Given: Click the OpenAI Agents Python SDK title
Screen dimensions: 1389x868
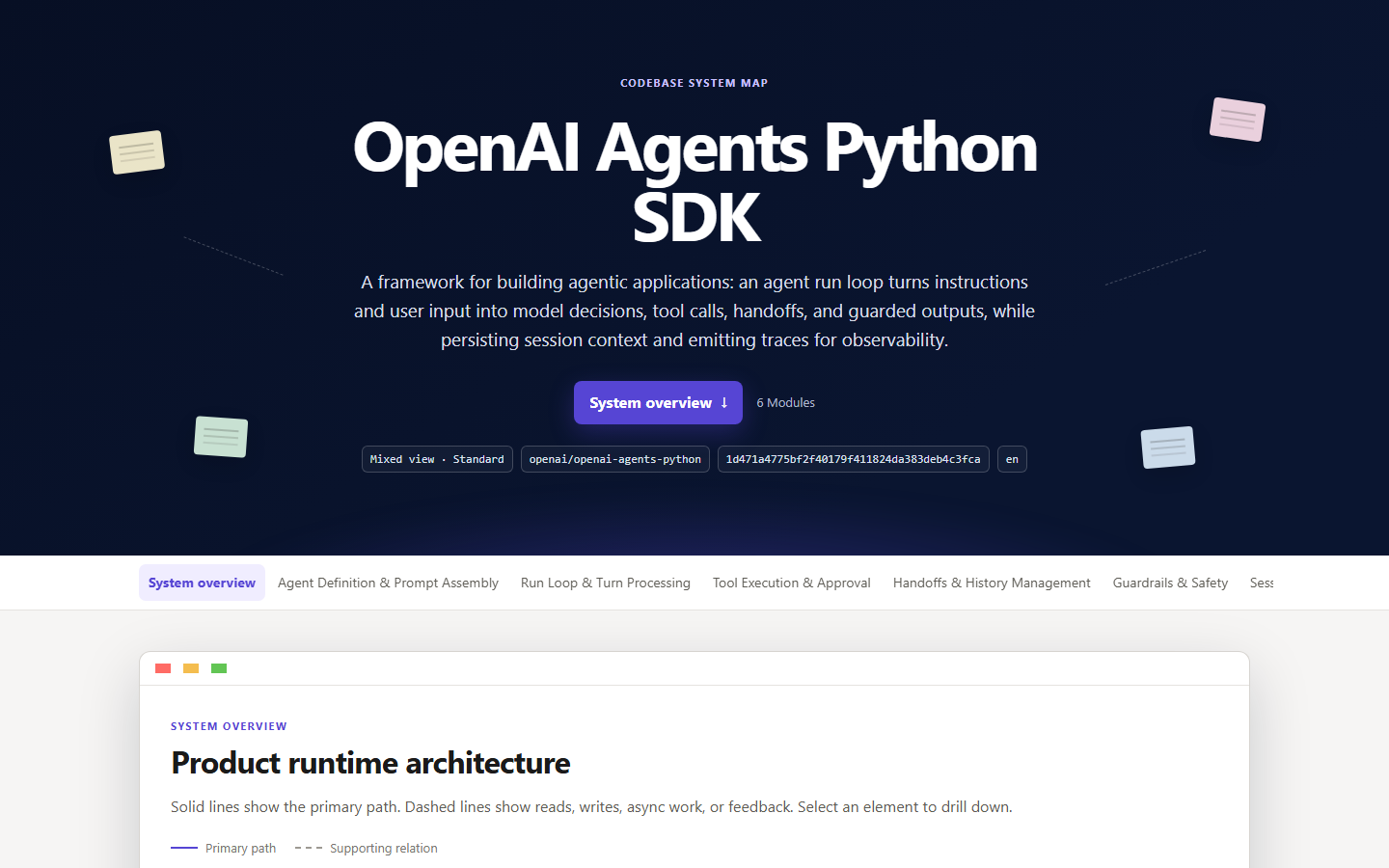Looking at the screenshot, I should [x=694, y=182].
